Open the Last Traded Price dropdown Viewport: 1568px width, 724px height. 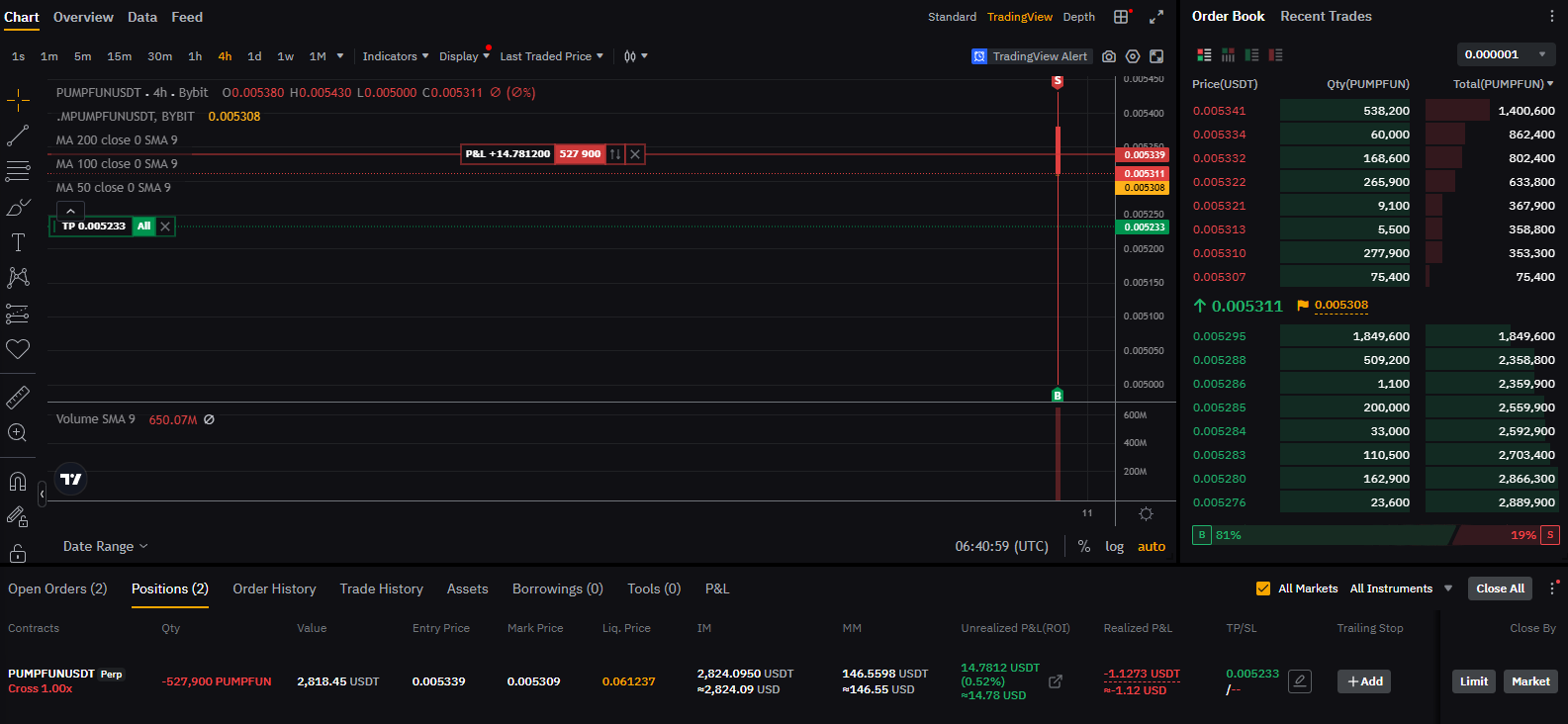point(551,56)
